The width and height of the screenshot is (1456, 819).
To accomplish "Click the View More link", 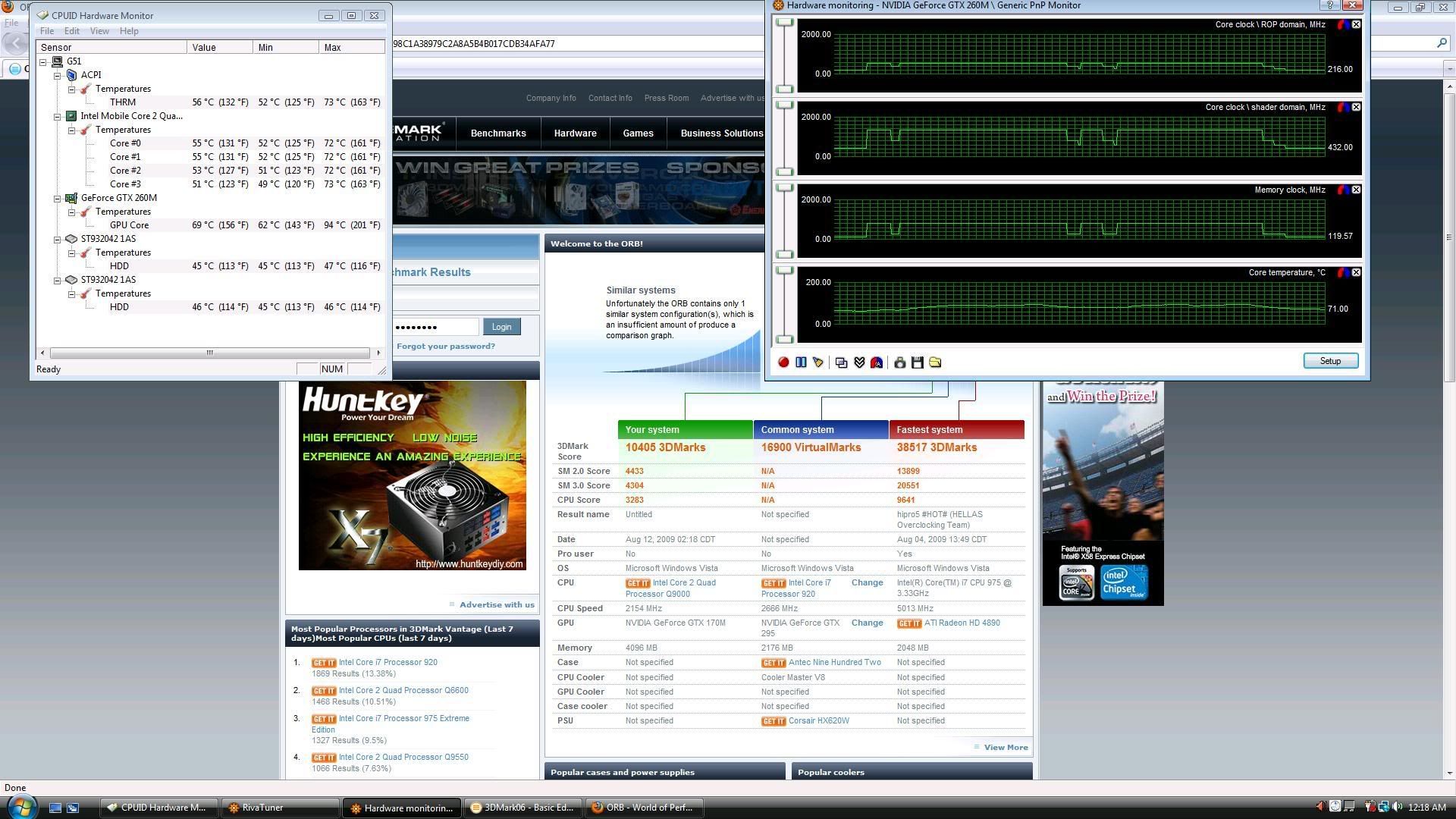I will point(1006,748).
